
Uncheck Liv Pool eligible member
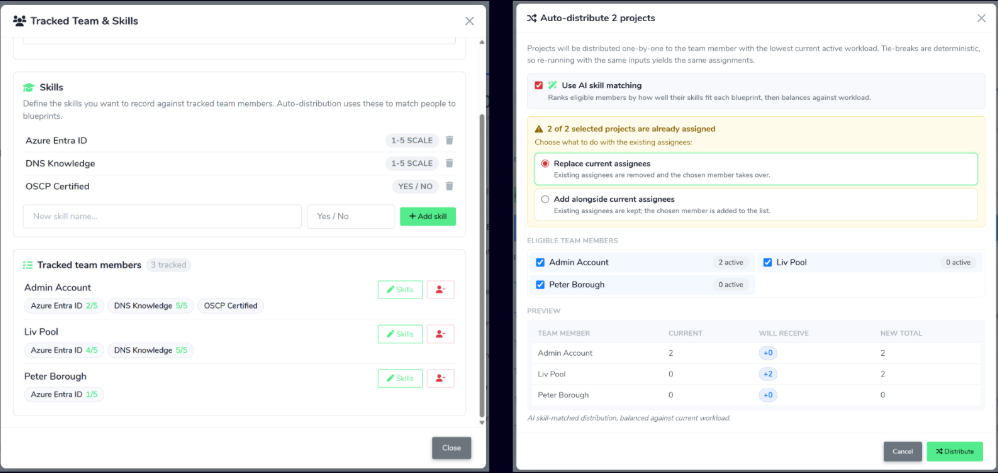click(x=768, y=262)
